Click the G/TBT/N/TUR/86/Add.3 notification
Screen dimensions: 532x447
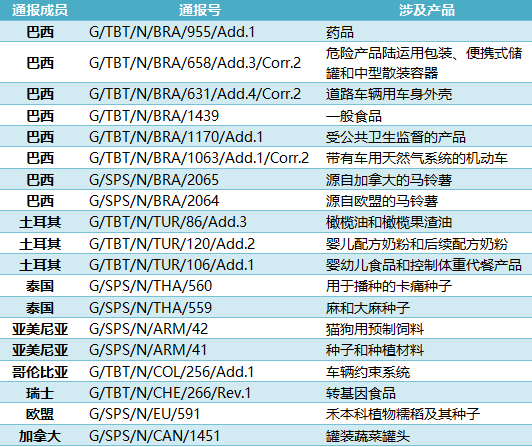[x=168, y=222]
